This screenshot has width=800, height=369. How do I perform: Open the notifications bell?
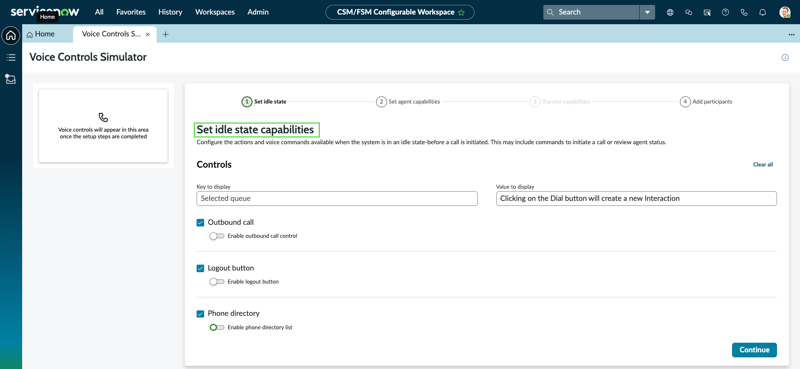click(x=763, y=12)
